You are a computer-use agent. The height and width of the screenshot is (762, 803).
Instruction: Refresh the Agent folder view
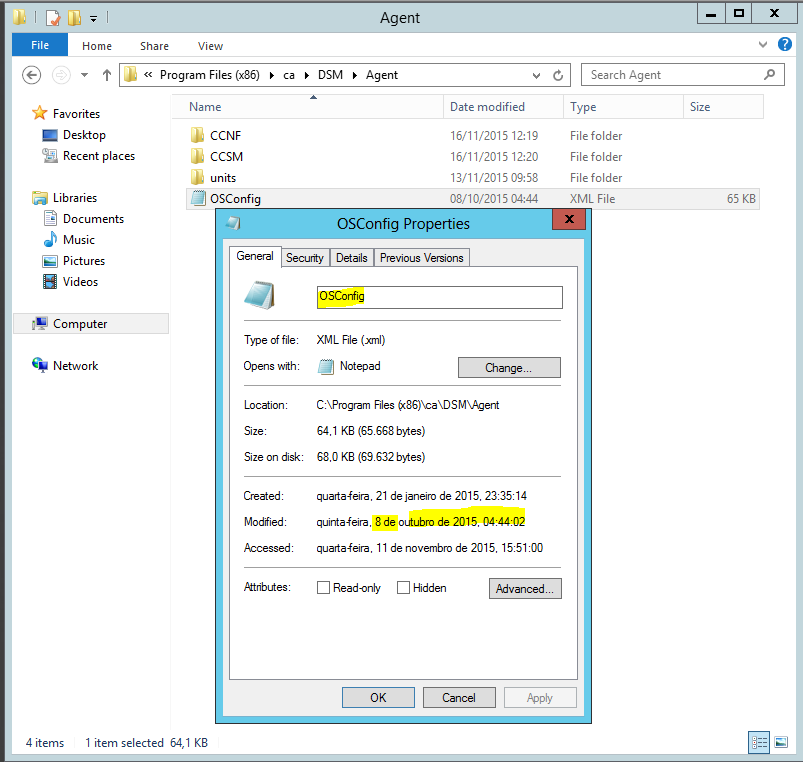point(556,74)
